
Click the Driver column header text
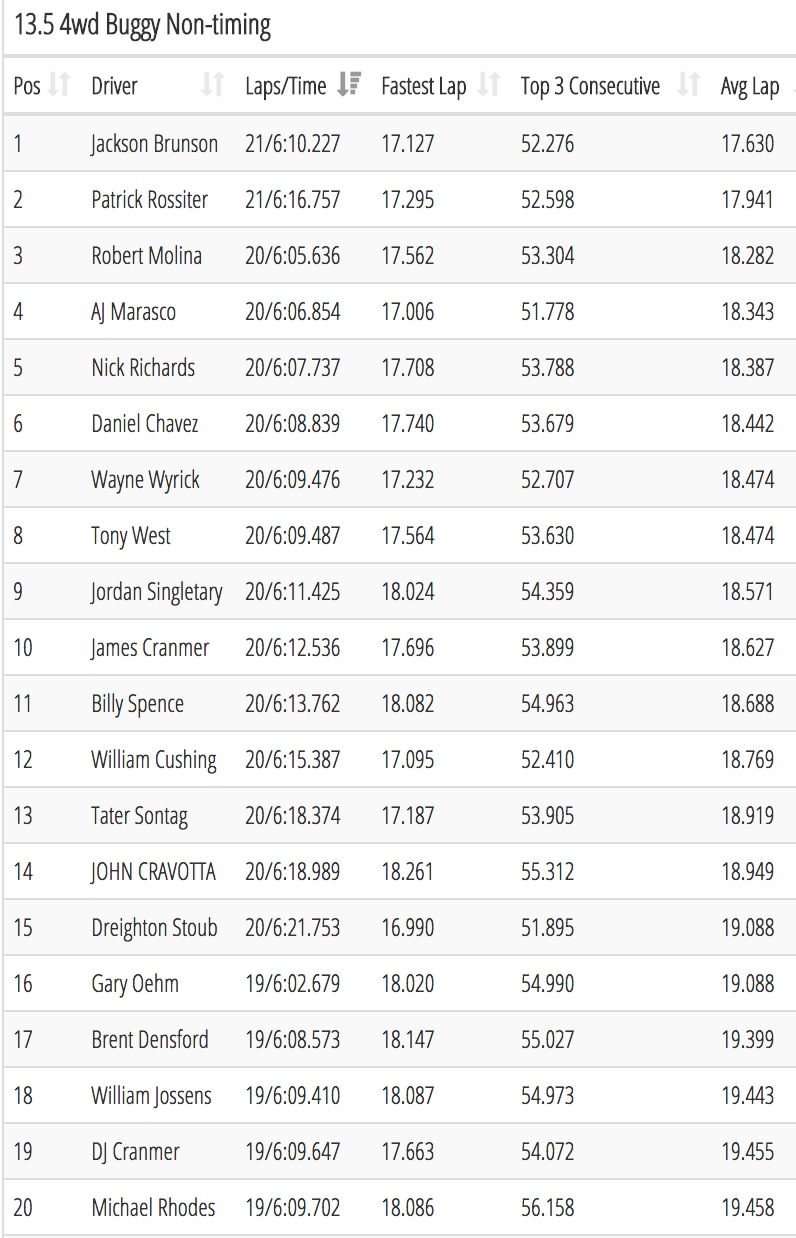115,87
